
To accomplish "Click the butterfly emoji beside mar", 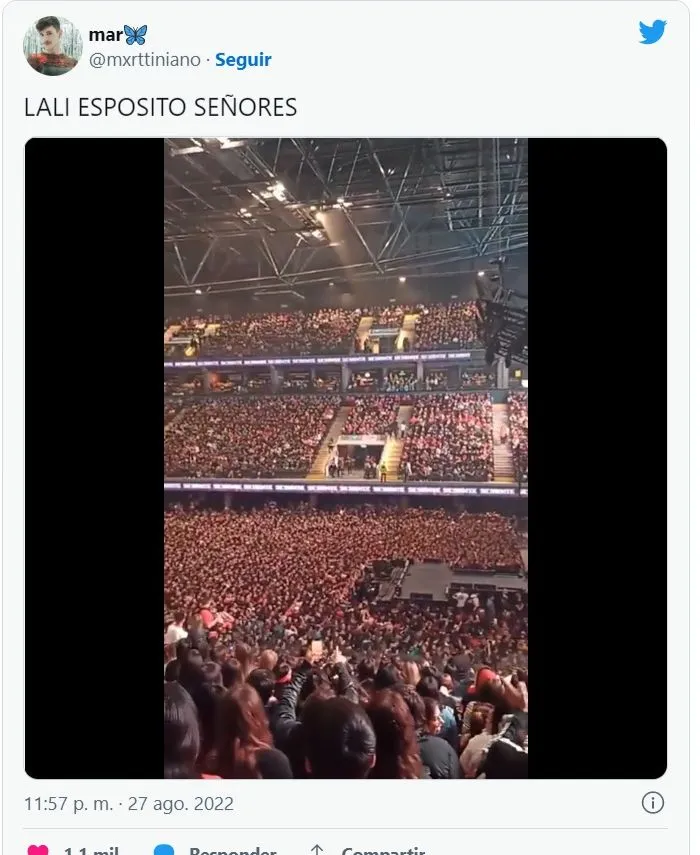I will click(135, 35).
